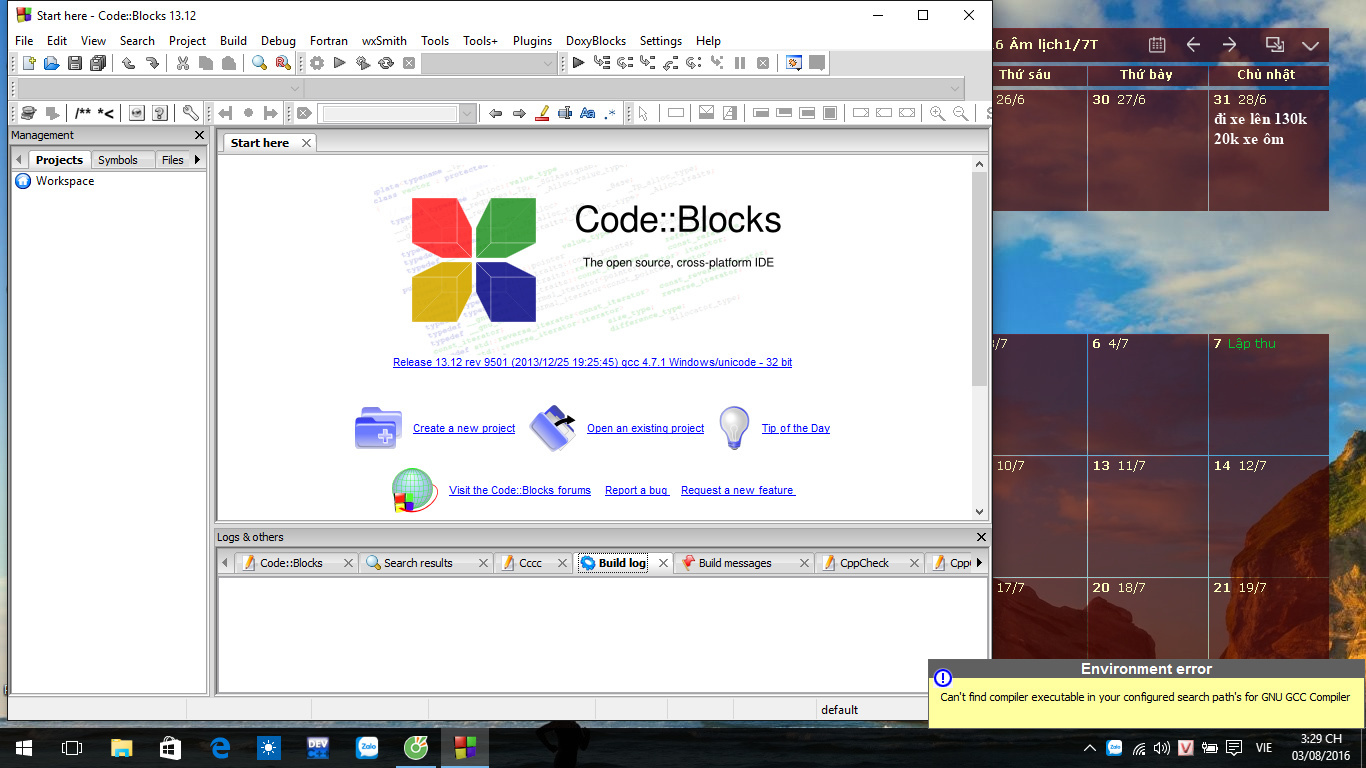Run the current program
This screenshot has width=1366, height=768.
point(339,62)
